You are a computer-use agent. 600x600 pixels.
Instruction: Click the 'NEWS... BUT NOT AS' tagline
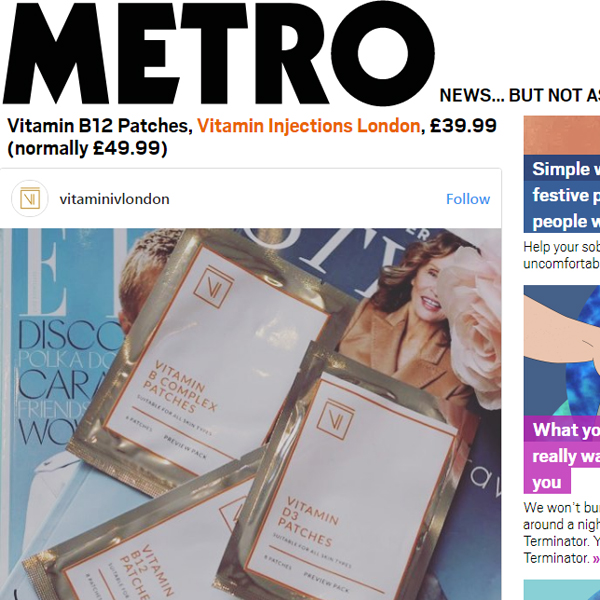coord(520,95)
